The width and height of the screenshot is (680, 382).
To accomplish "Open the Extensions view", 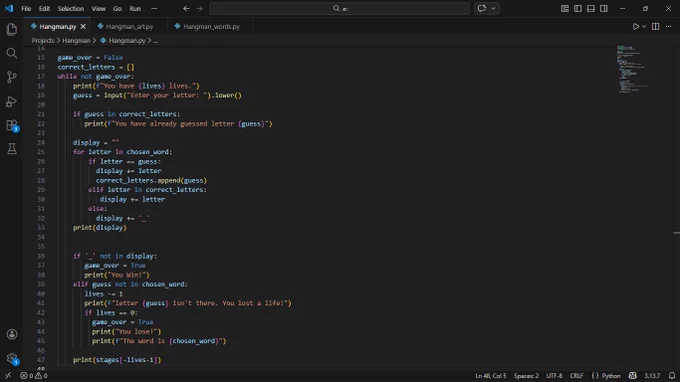I will 12,125.
